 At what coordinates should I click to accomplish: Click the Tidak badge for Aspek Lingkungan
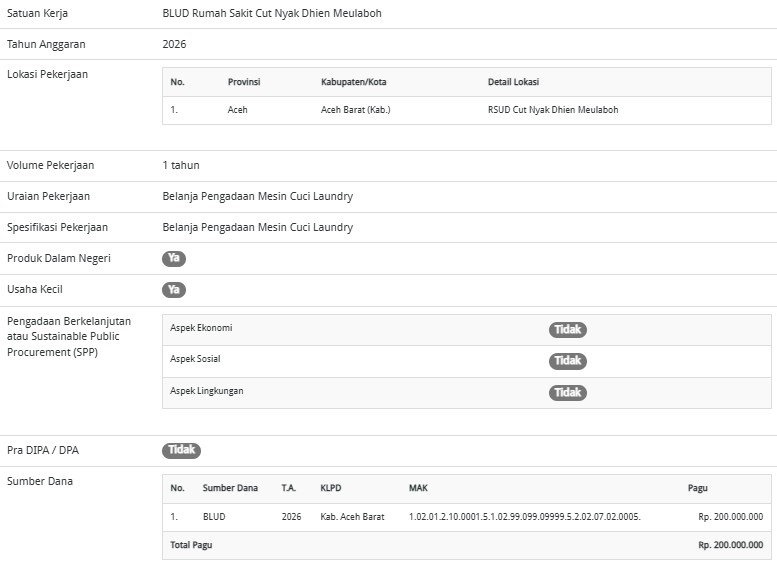pos(568,392)
